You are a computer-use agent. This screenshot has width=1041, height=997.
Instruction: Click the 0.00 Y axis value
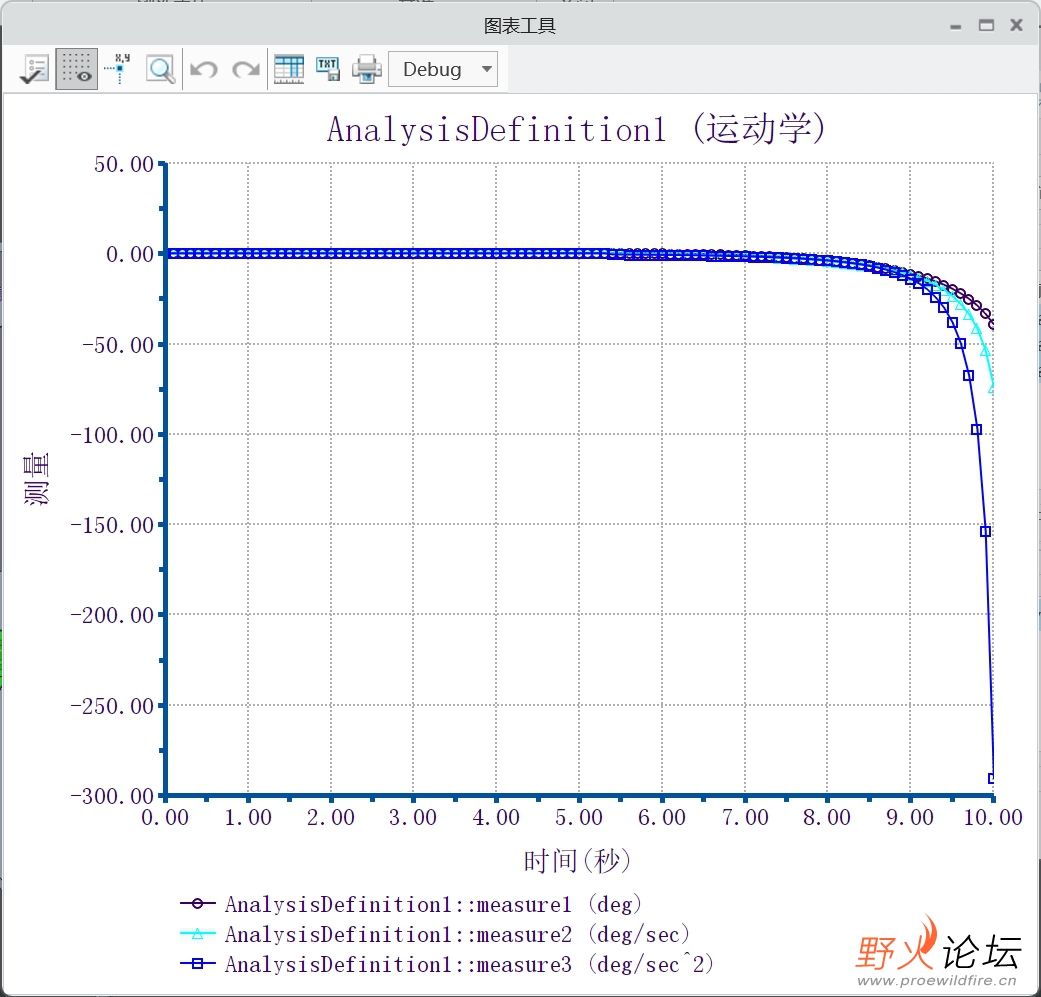pyautogui.click(x=130, y=254)
